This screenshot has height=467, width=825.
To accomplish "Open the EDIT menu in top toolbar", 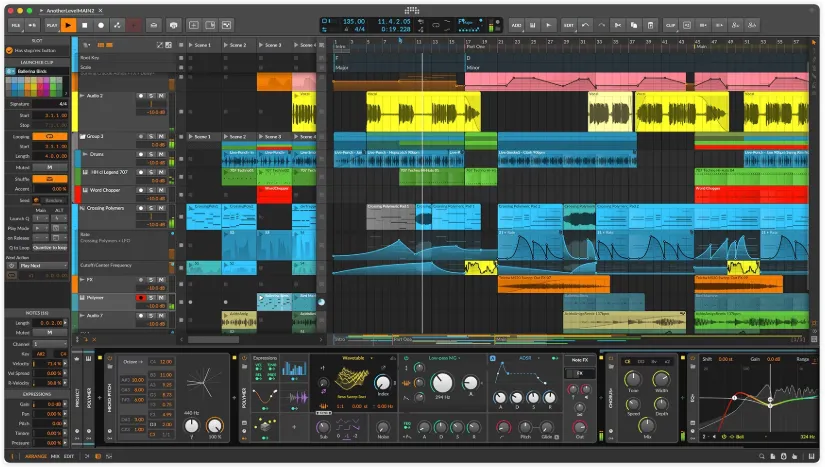I will click(x=569, y=25).
